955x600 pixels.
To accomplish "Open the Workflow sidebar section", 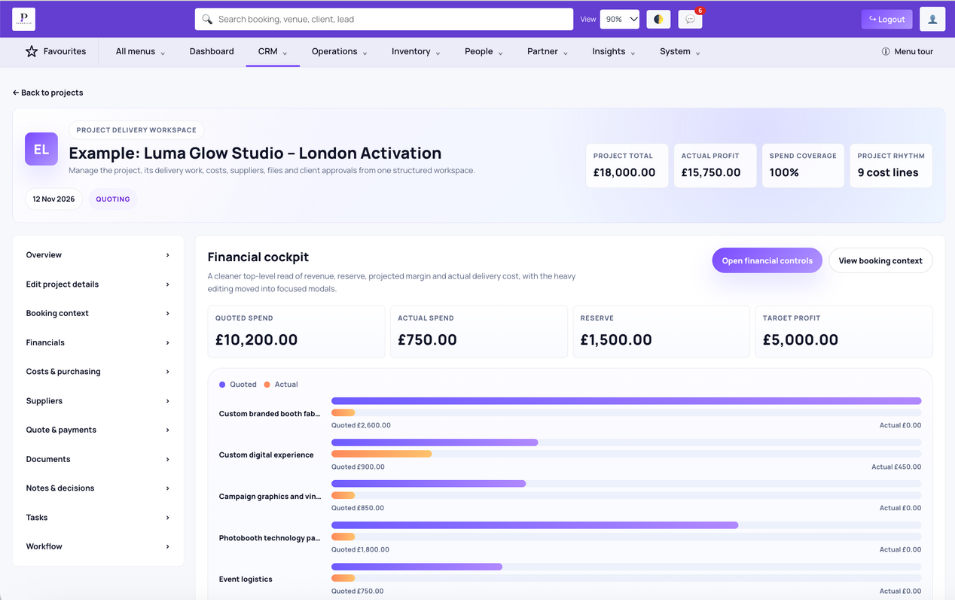I will (97, 546).
